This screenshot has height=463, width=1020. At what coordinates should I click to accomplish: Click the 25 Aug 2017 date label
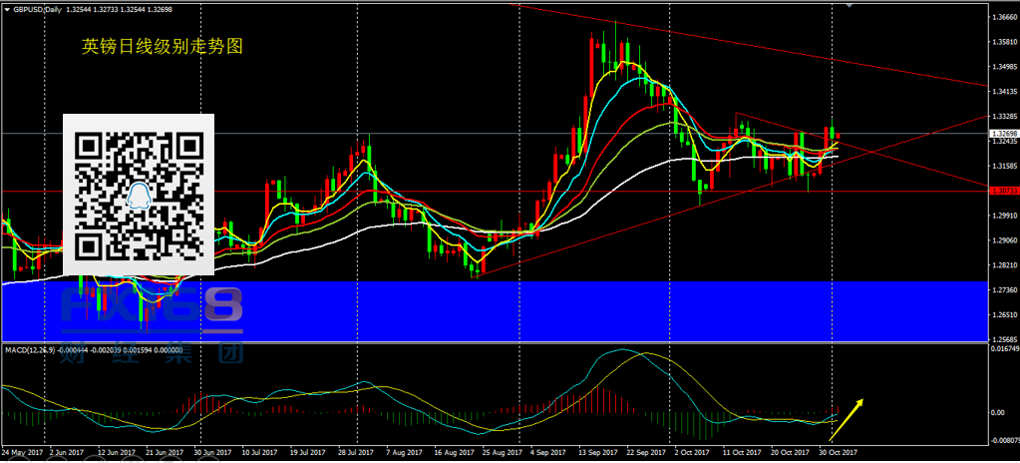pyautogui.click(x=502, y=453)
